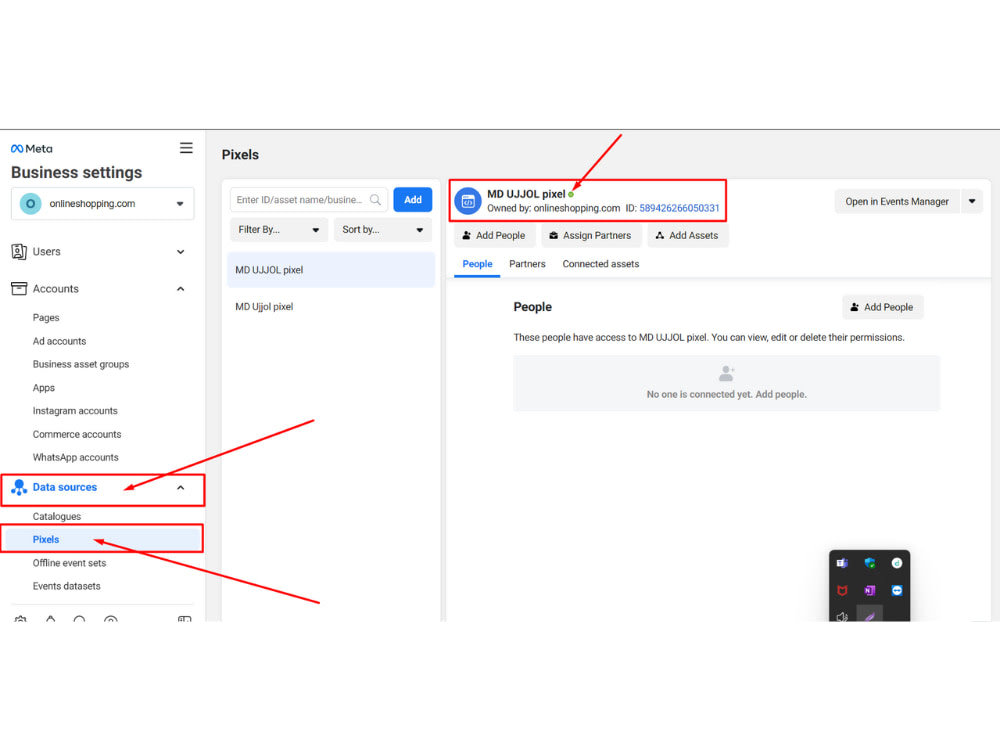Collapse the Data sources chevron
The height and width of the screenshot is (750, 1000).
180,488
